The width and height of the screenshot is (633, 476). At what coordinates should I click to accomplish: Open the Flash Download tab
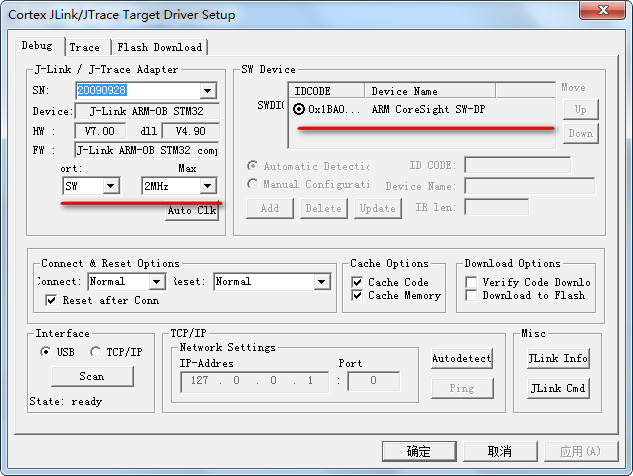(160, 47)
